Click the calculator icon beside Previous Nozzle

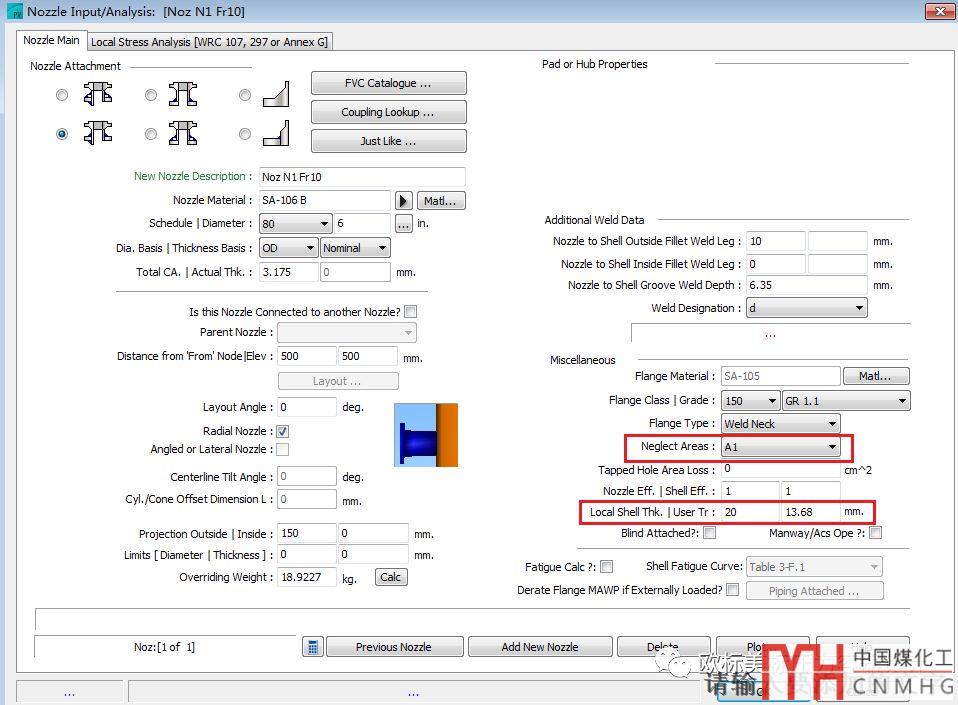[x=313, y=646]
